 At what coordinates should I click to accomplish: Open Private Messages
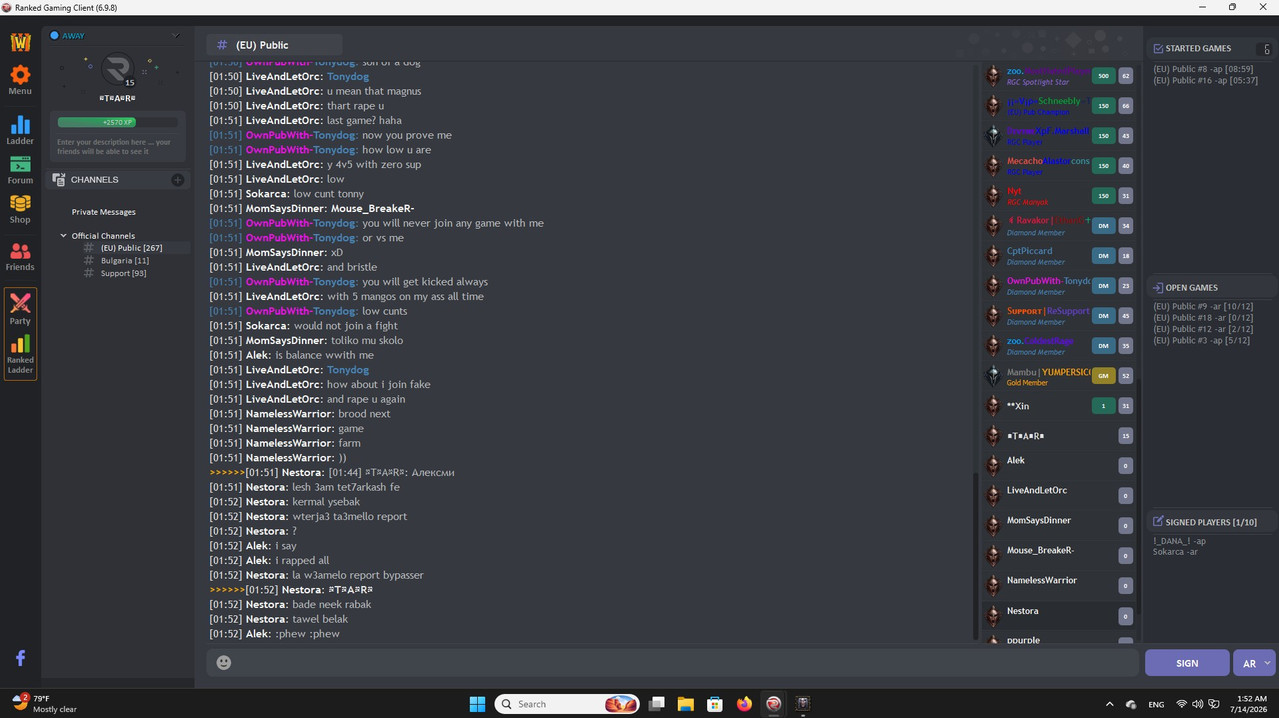coord(104,212)
